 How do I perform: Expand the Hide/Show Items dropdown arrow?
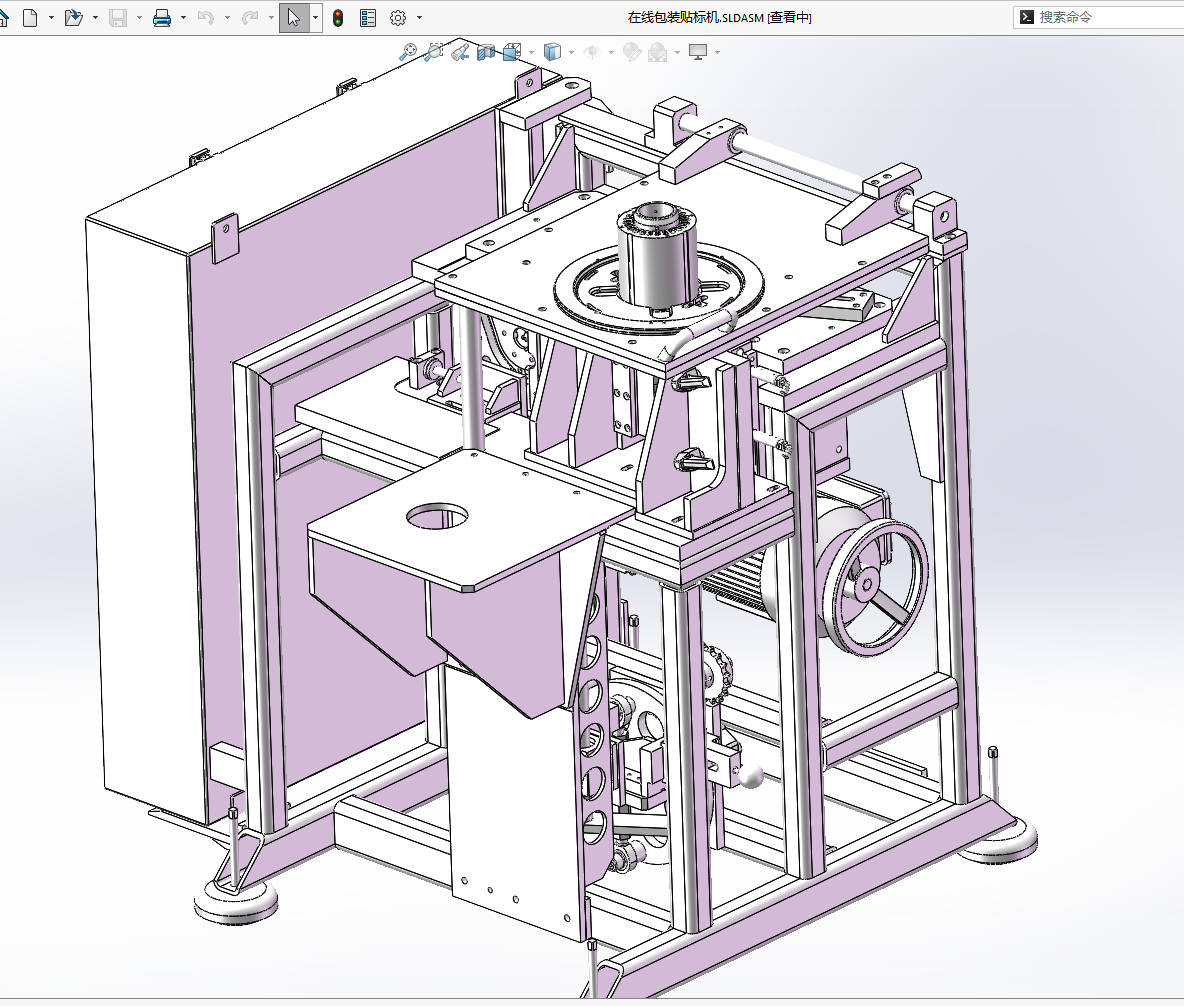(612, 52)
